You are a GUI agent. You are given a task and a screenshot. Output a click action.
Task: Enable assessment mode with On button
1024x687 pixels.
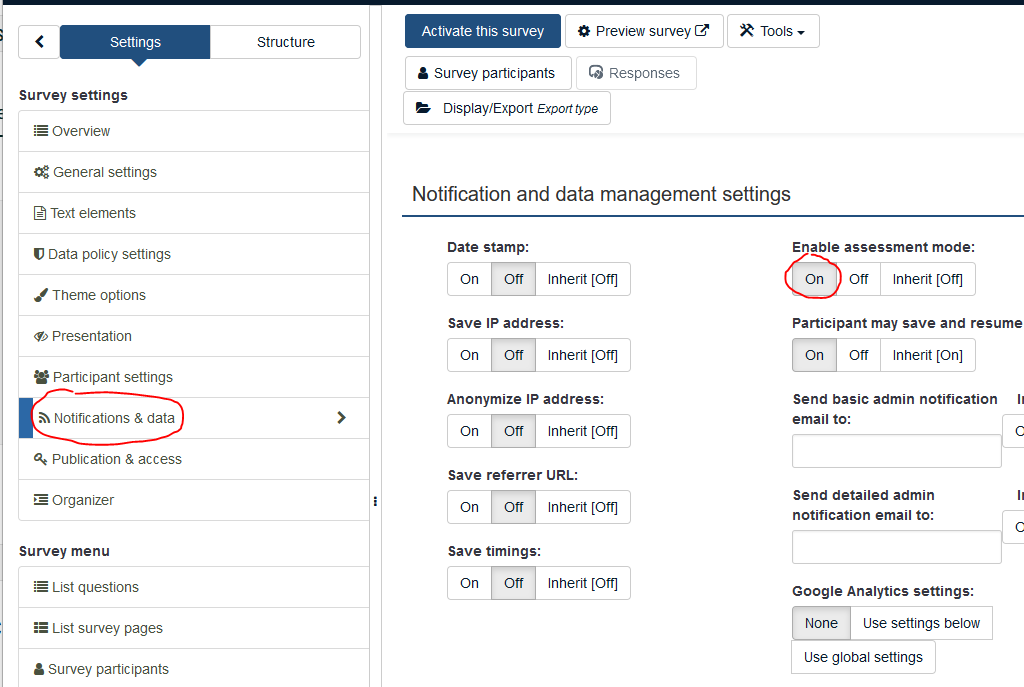(814, 279)
